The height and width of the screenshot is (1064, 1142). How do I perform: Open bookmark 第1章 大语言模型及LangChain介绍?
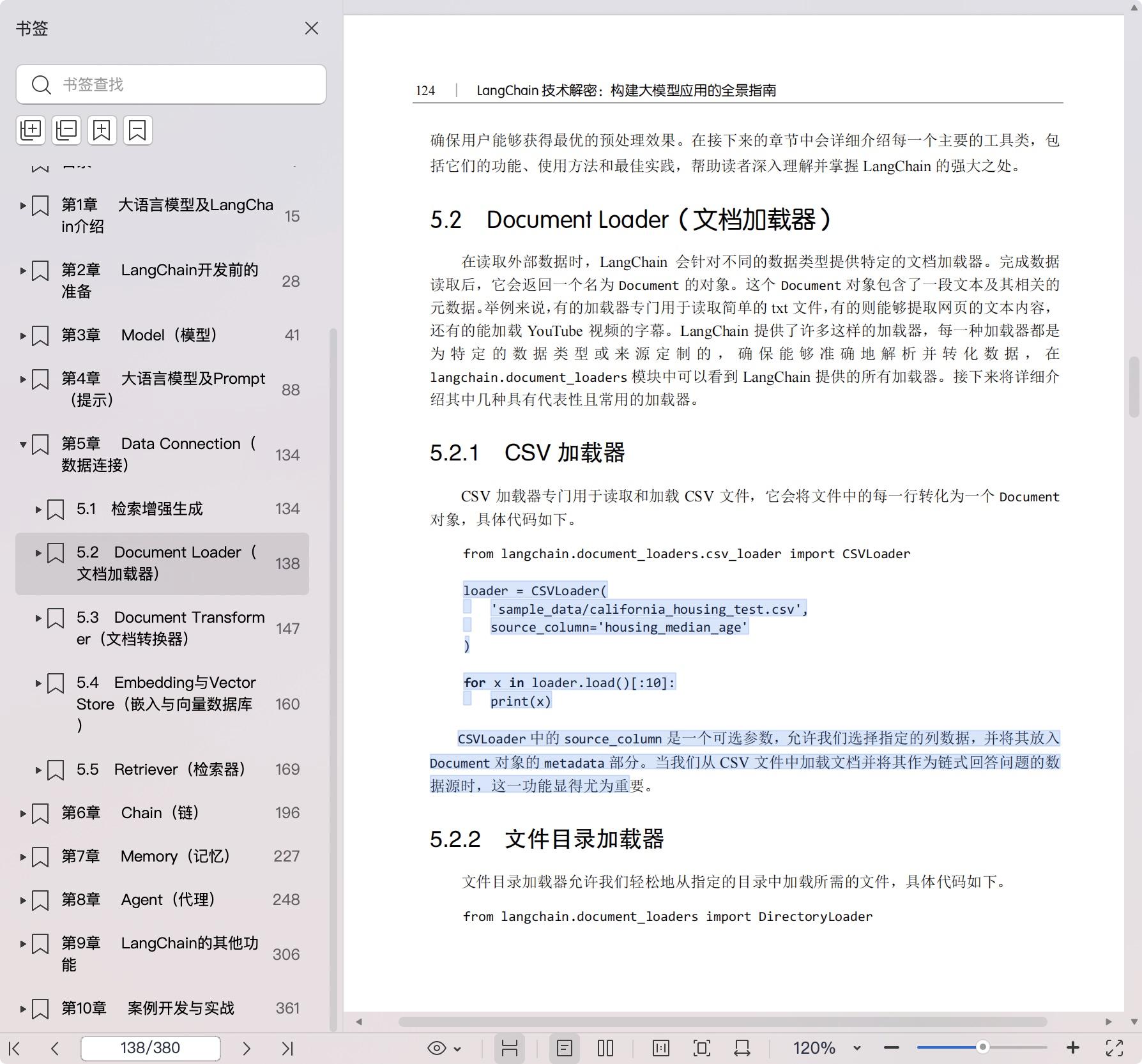[x=167, y=215]
